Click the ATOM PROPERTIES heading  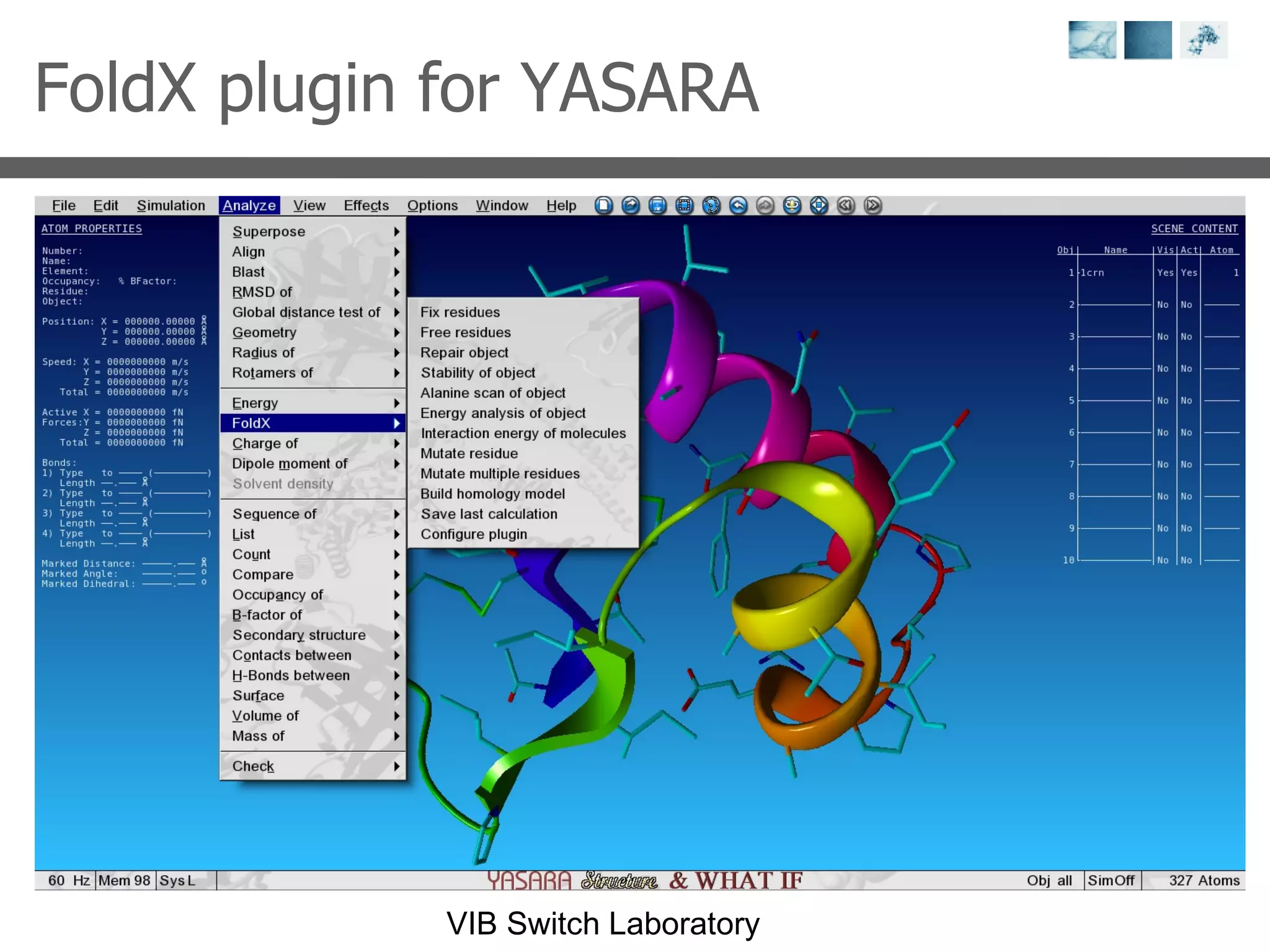pos(92,229)
